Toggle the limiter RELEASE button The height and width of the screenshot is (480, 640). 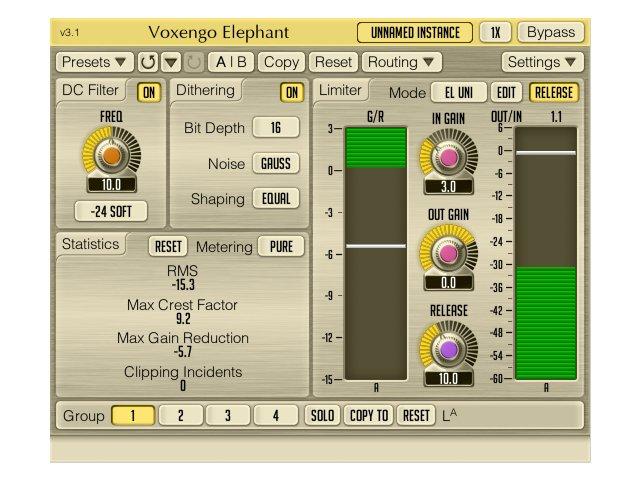pyautogui.click(x=554, y=93)
